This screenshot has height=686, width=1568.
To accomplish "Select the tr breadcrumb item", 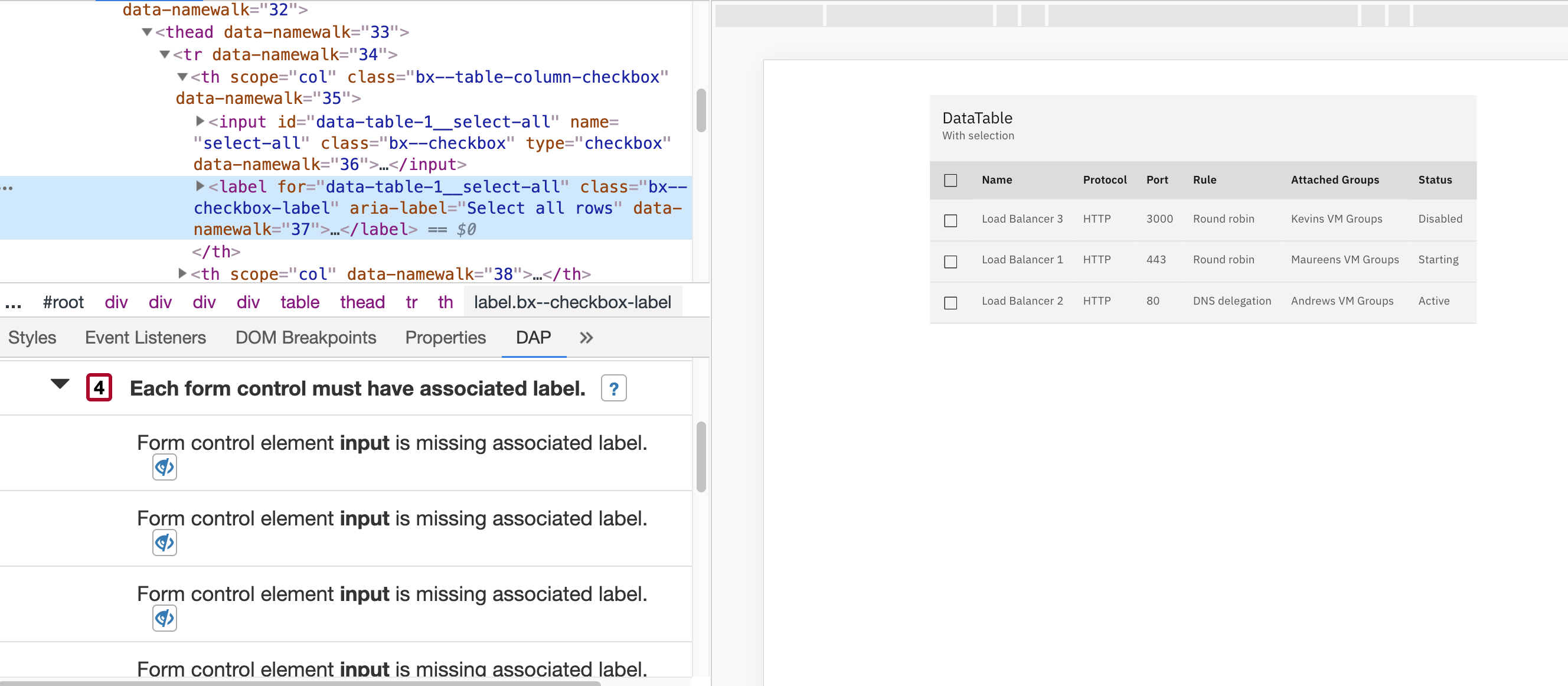I will click(411, 302).
